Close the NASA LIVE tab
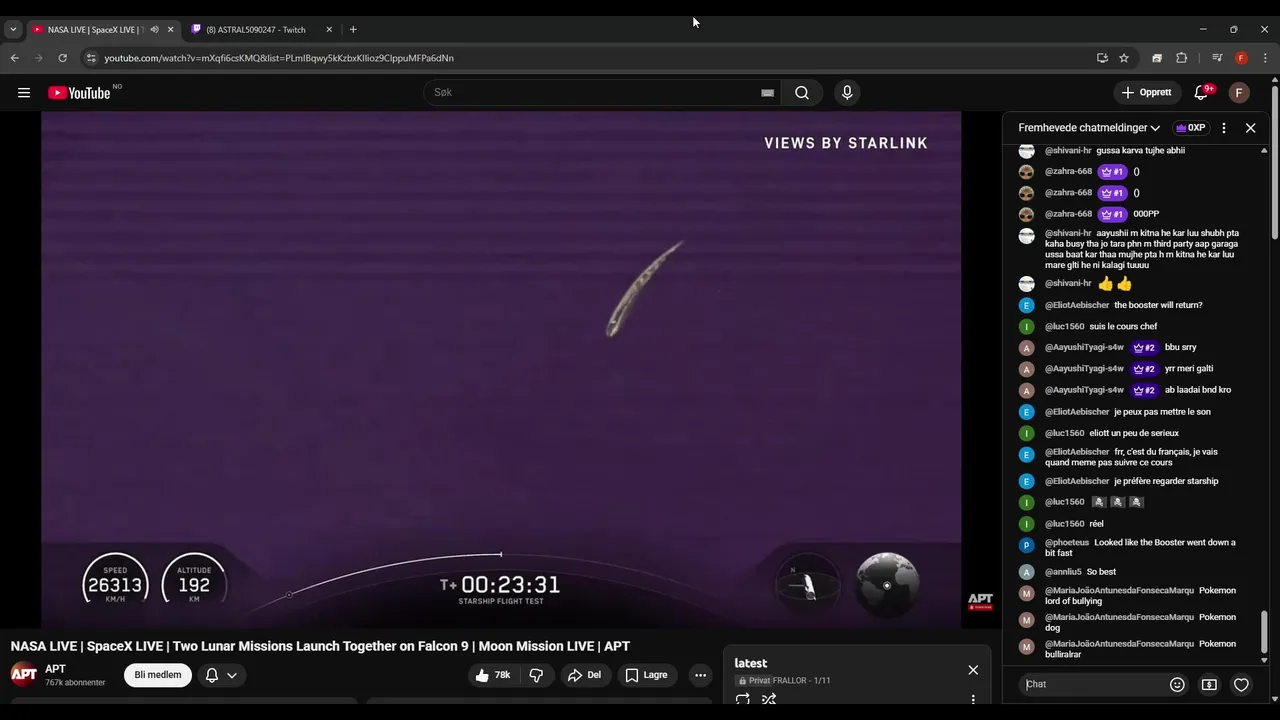This screenshot has width=1280, height=720. [170, 29]
